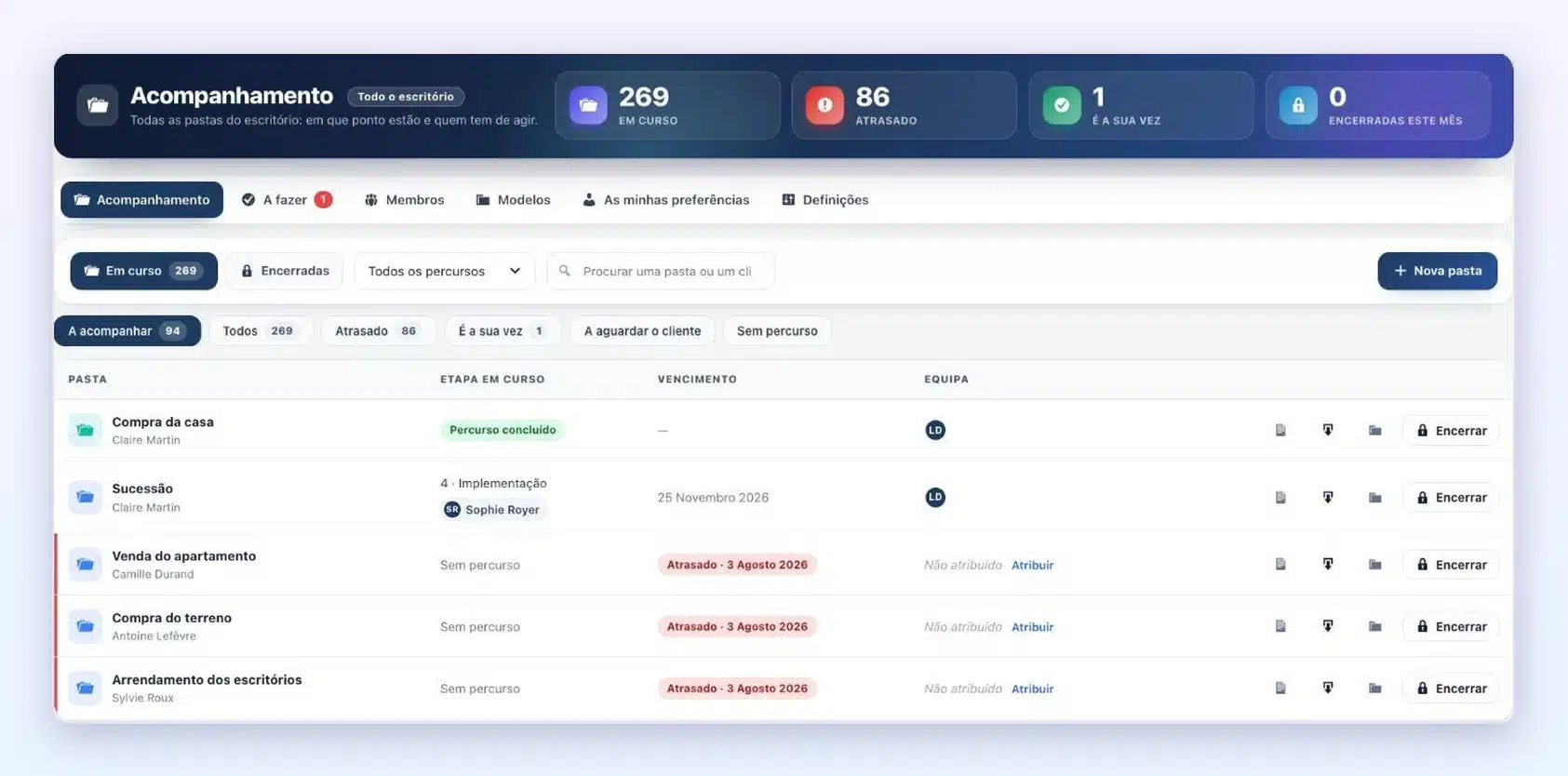Click Encerrar for Compra do terreno
This screenshot has width=1568, height=776.
tap(1451, 626)
